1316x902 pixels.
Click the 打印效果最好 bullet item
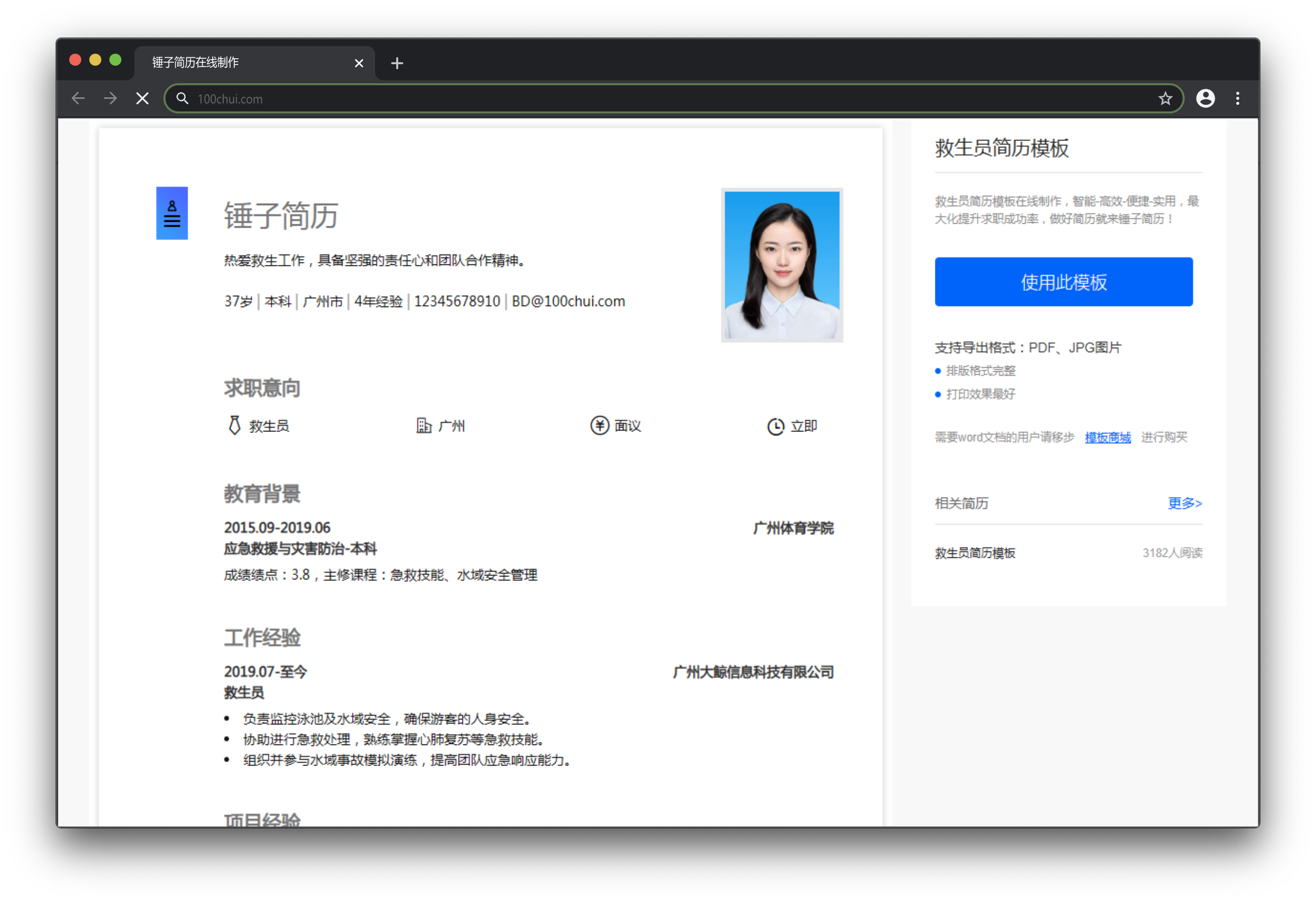980,394
